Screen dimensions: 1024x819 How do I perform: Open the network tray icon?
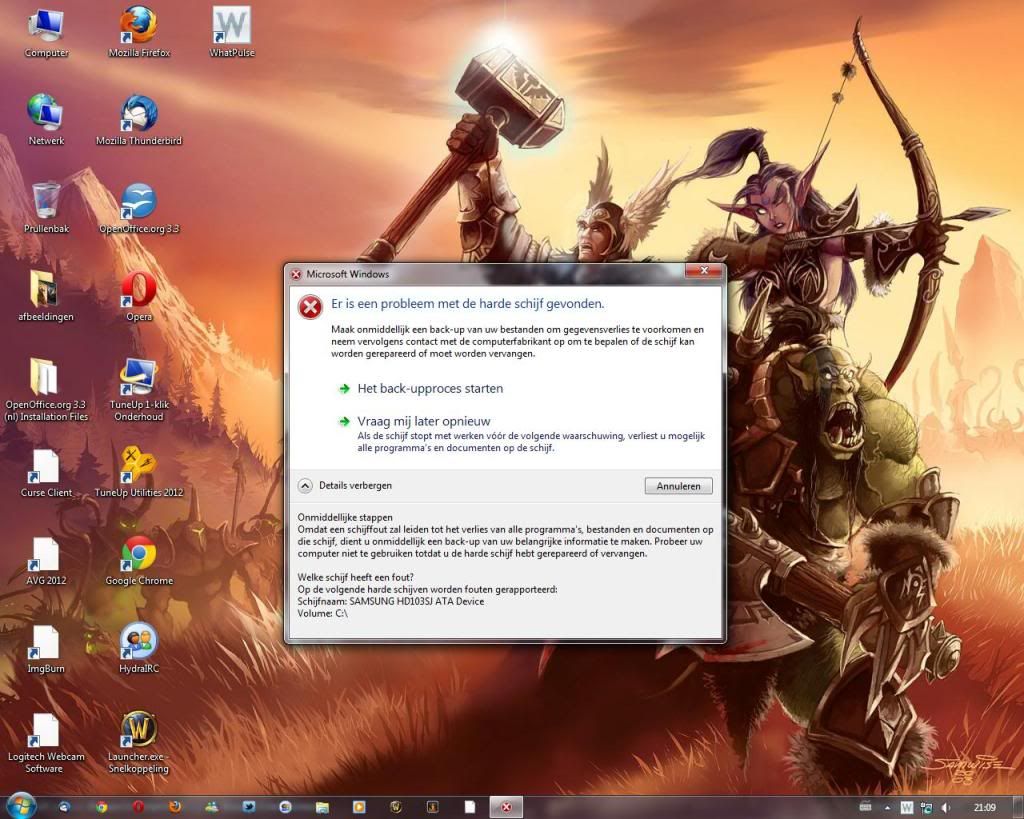pyautogui.click(x=926, y=808)
